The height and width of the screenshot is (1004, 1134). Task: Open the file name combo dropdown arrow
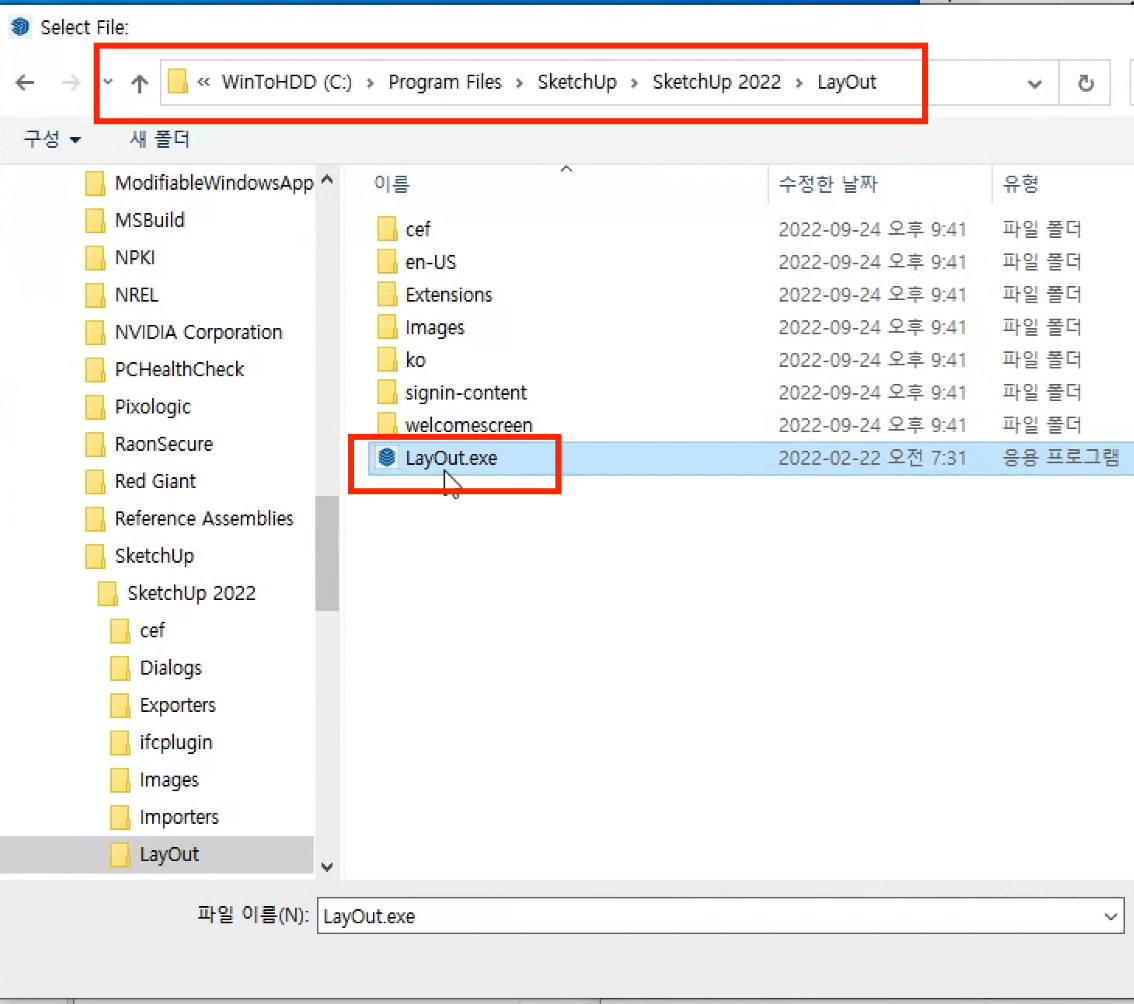1110,916
